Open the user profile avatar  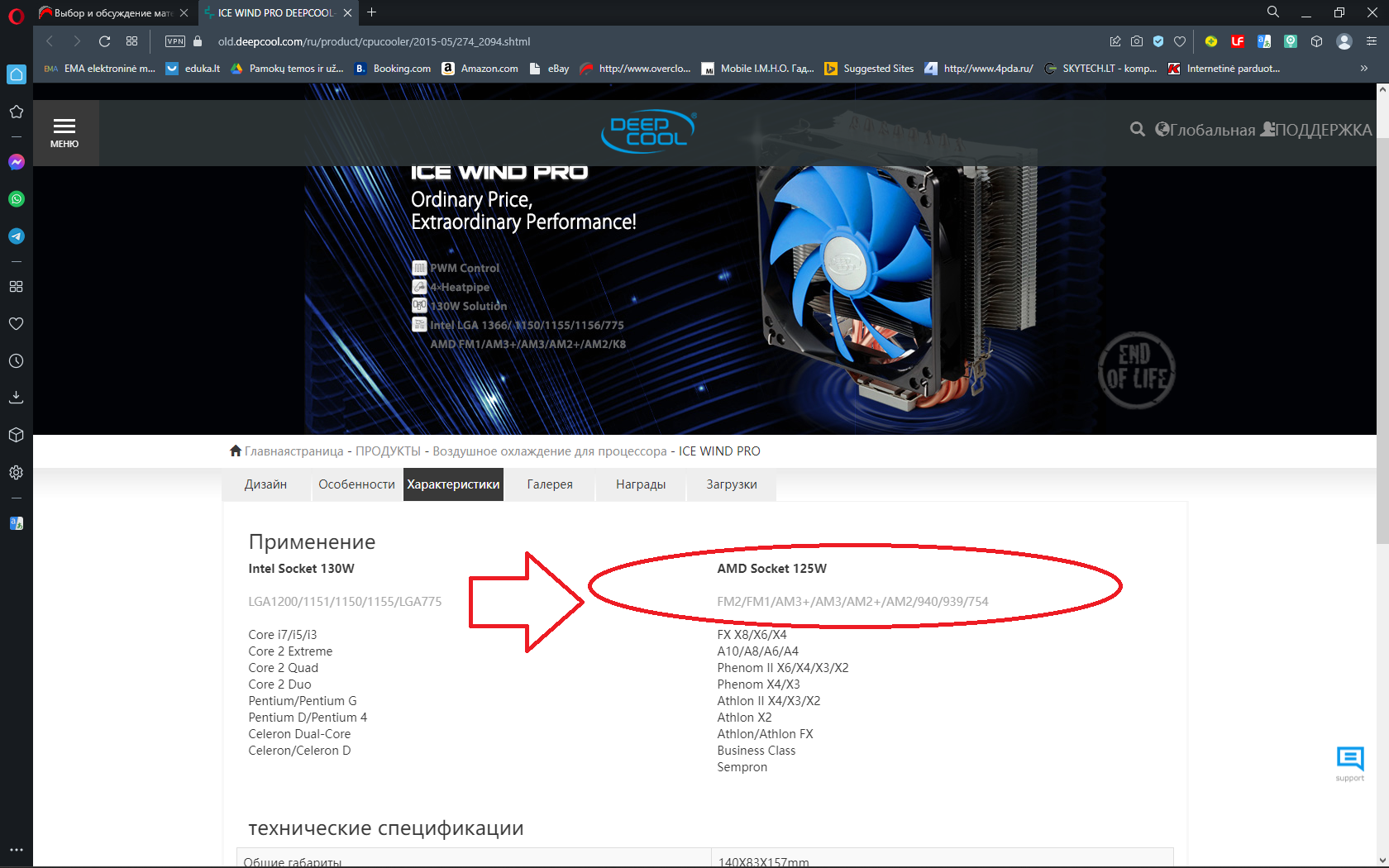point(1344,41)
